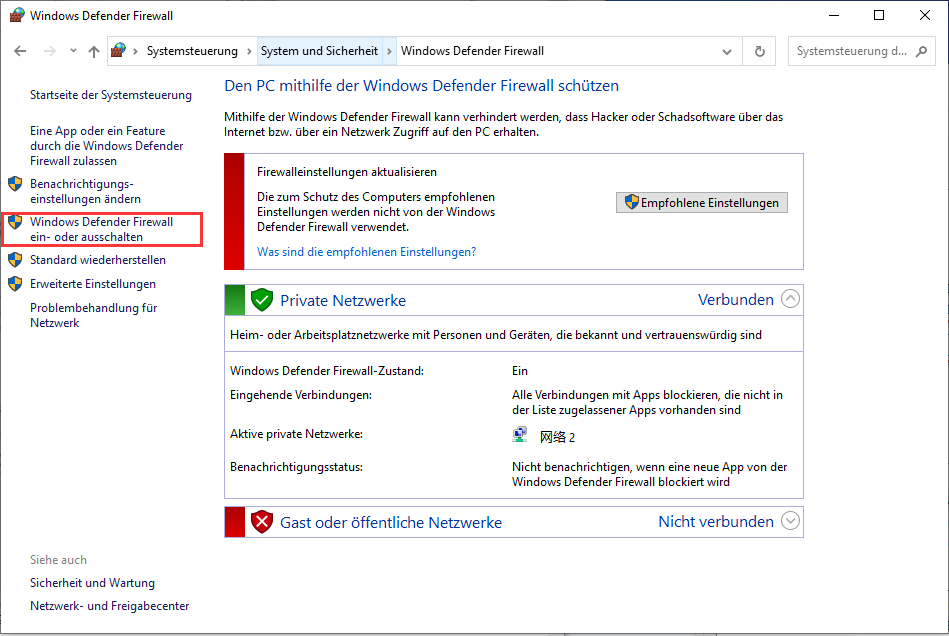
Task: Click the Windows Defender Firewall breadcrumb
Action: click(x=473, y=51)
